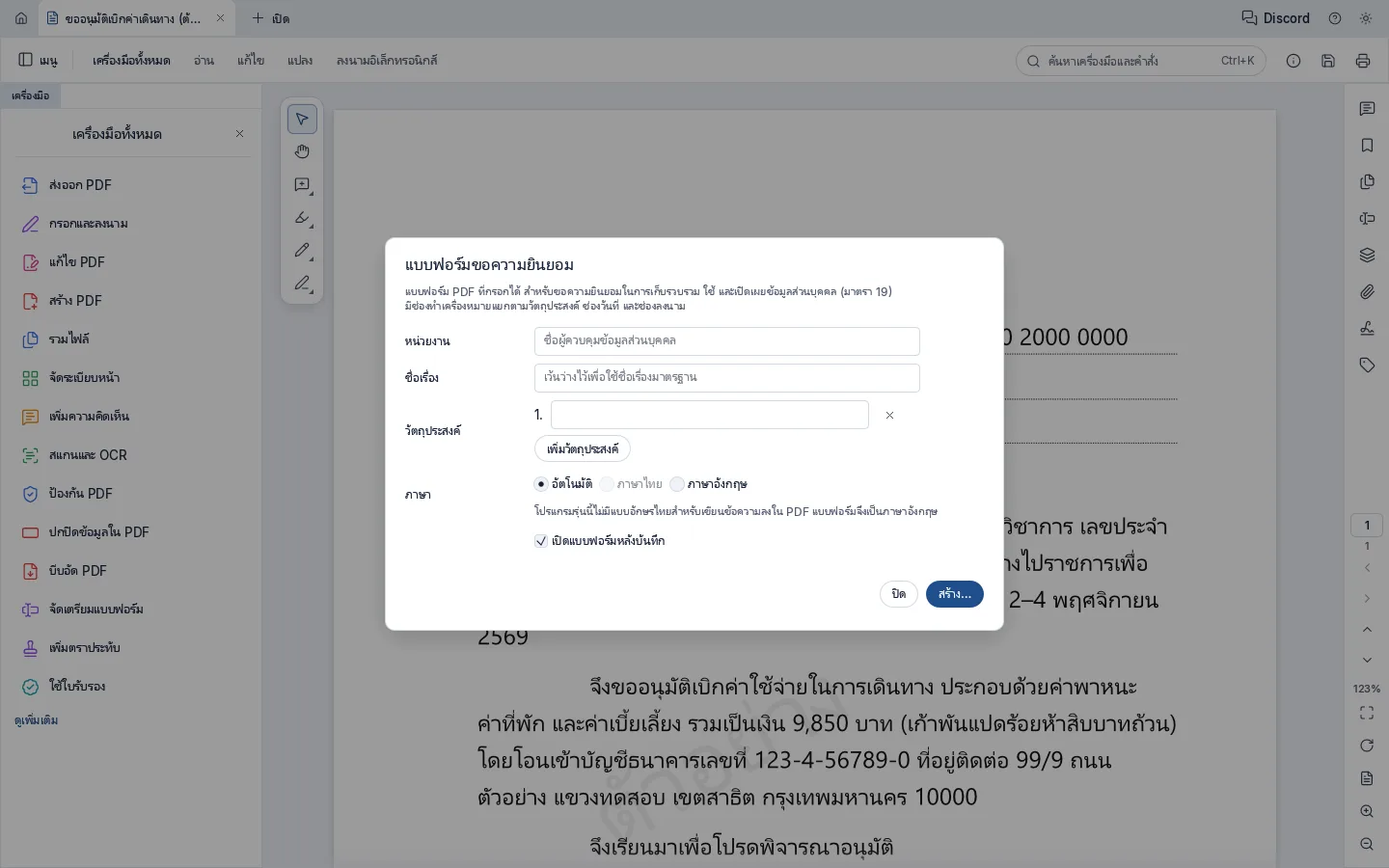Select the arrow cursor tool
Viewport: 1389px width, 868px height.
point(302,119)
